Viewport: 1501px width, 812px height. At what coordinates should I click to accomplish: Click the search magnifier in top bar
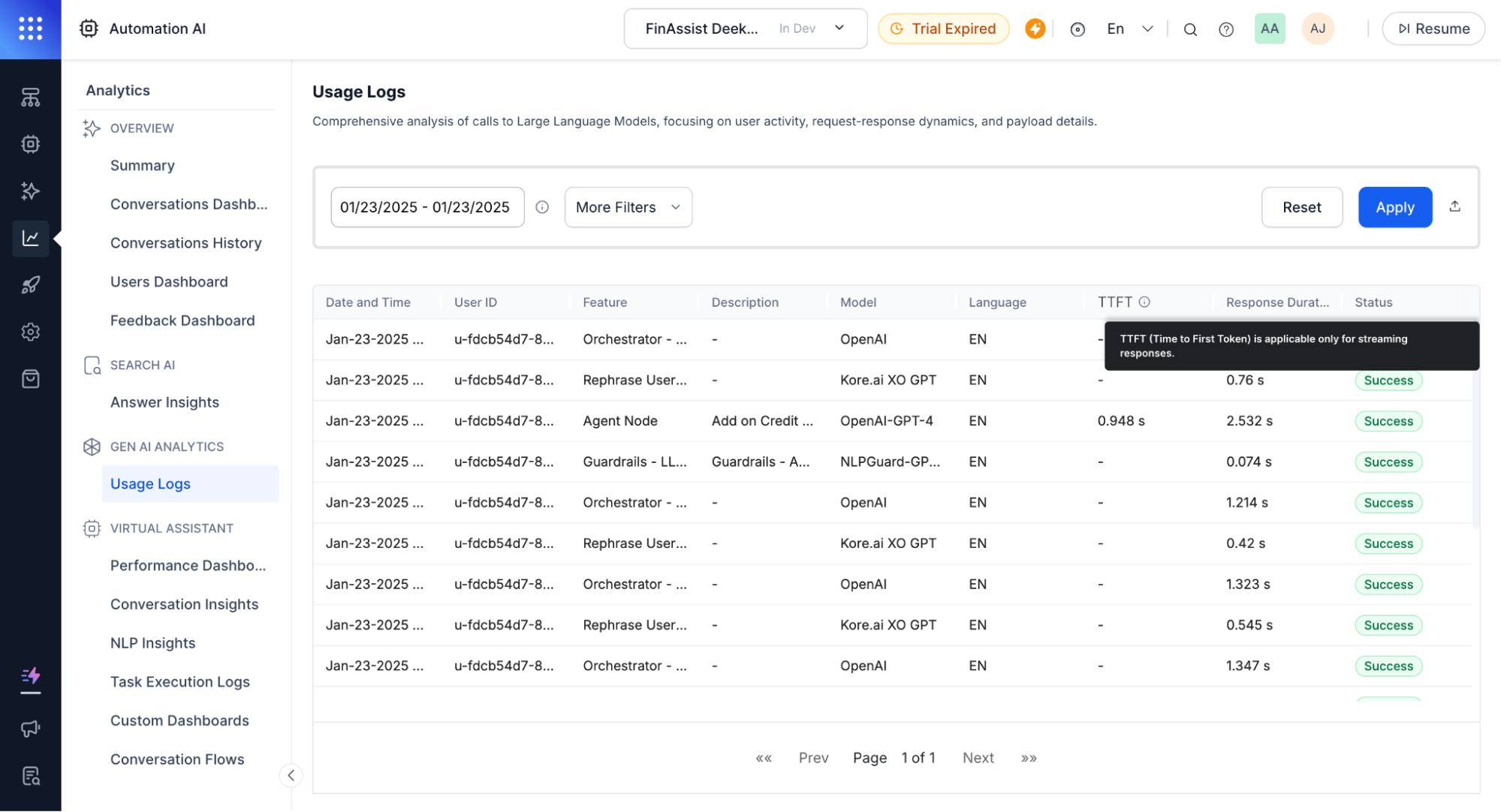click(x=1190, y=29)
